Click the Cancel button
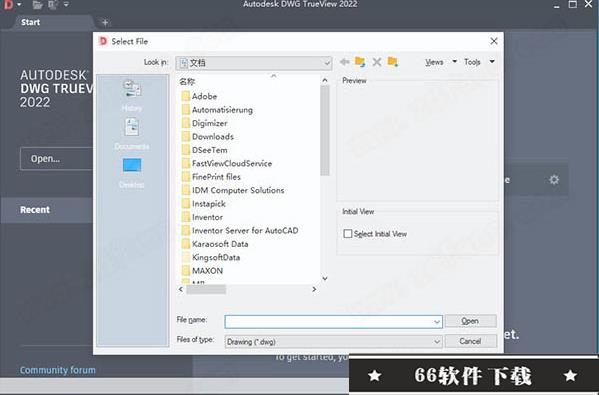Image resolution: width=599 pixels, height=395 pixels. pyautogui.click(x=471, y=341)
